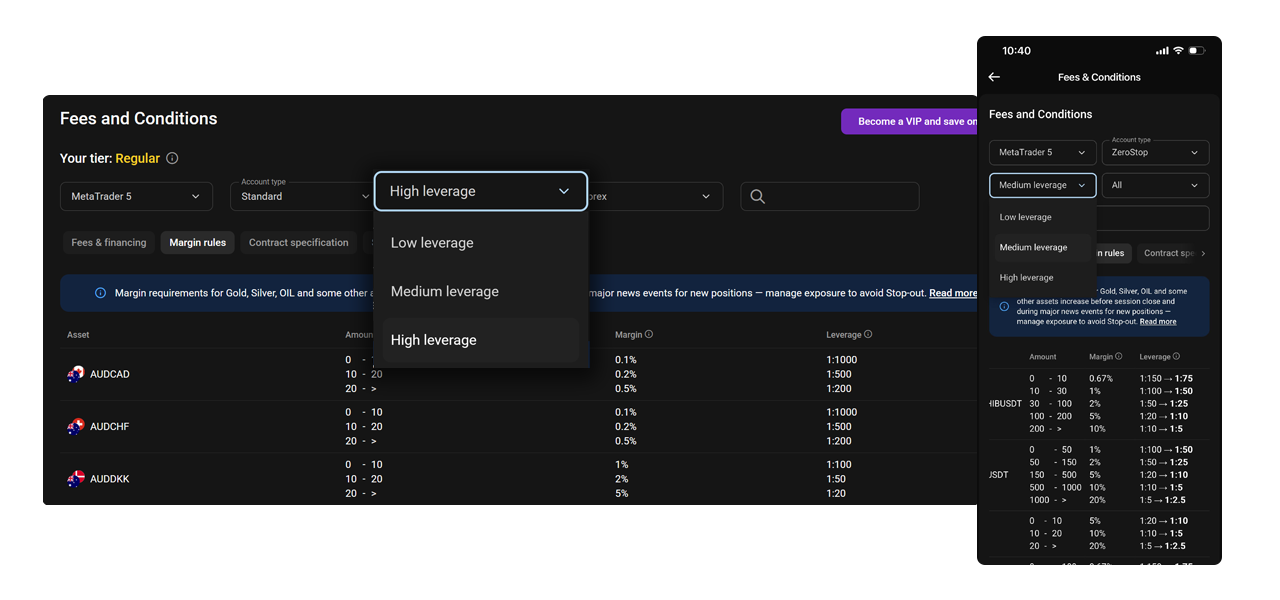This screenshot has width=1280, height=600.
Task: Click AUDDKK's 1:100 leverage value
Action: pyautogui.click(x=841, y=465)
